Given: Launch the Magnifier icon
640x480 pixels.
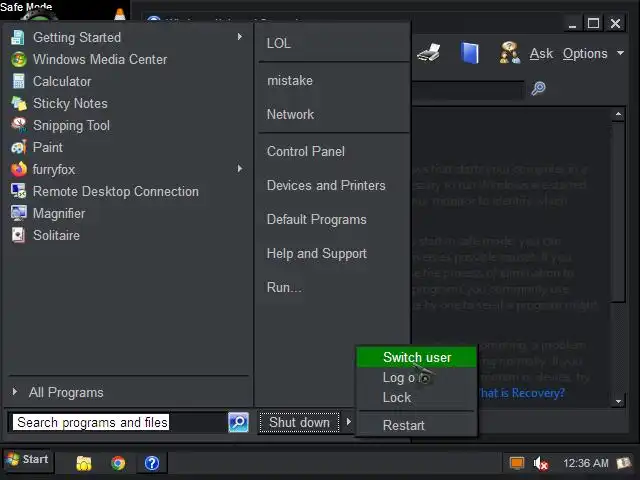Looking at the screenshot, I should point(18,213).
